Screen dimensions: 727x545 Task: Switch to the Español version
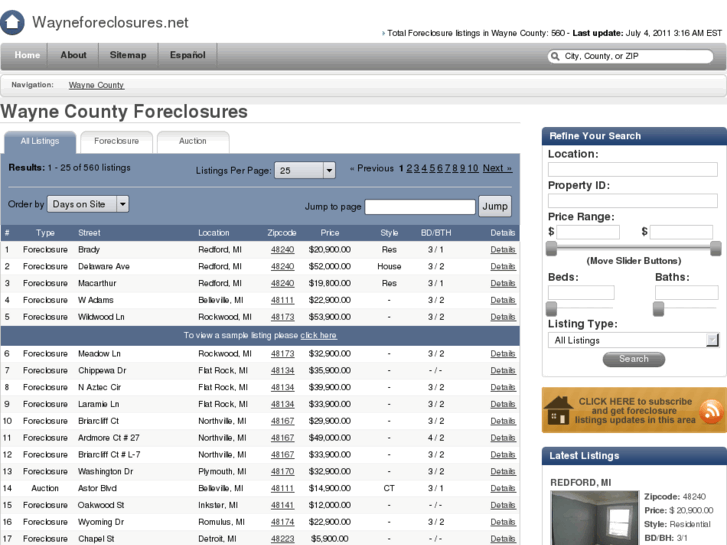(187, 55)
